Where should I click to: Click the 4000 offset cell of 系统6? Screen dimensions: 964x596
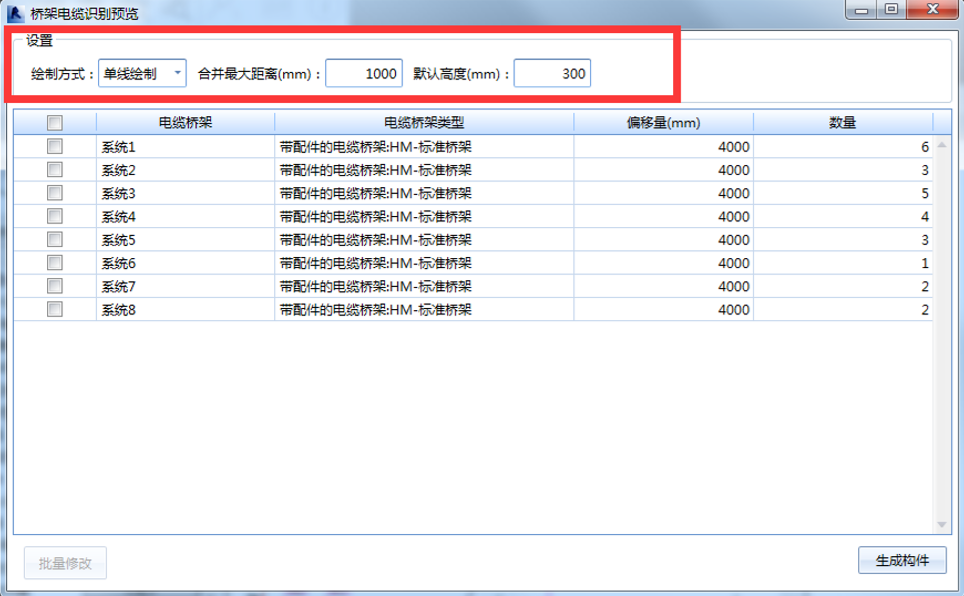tap(663, 264)
